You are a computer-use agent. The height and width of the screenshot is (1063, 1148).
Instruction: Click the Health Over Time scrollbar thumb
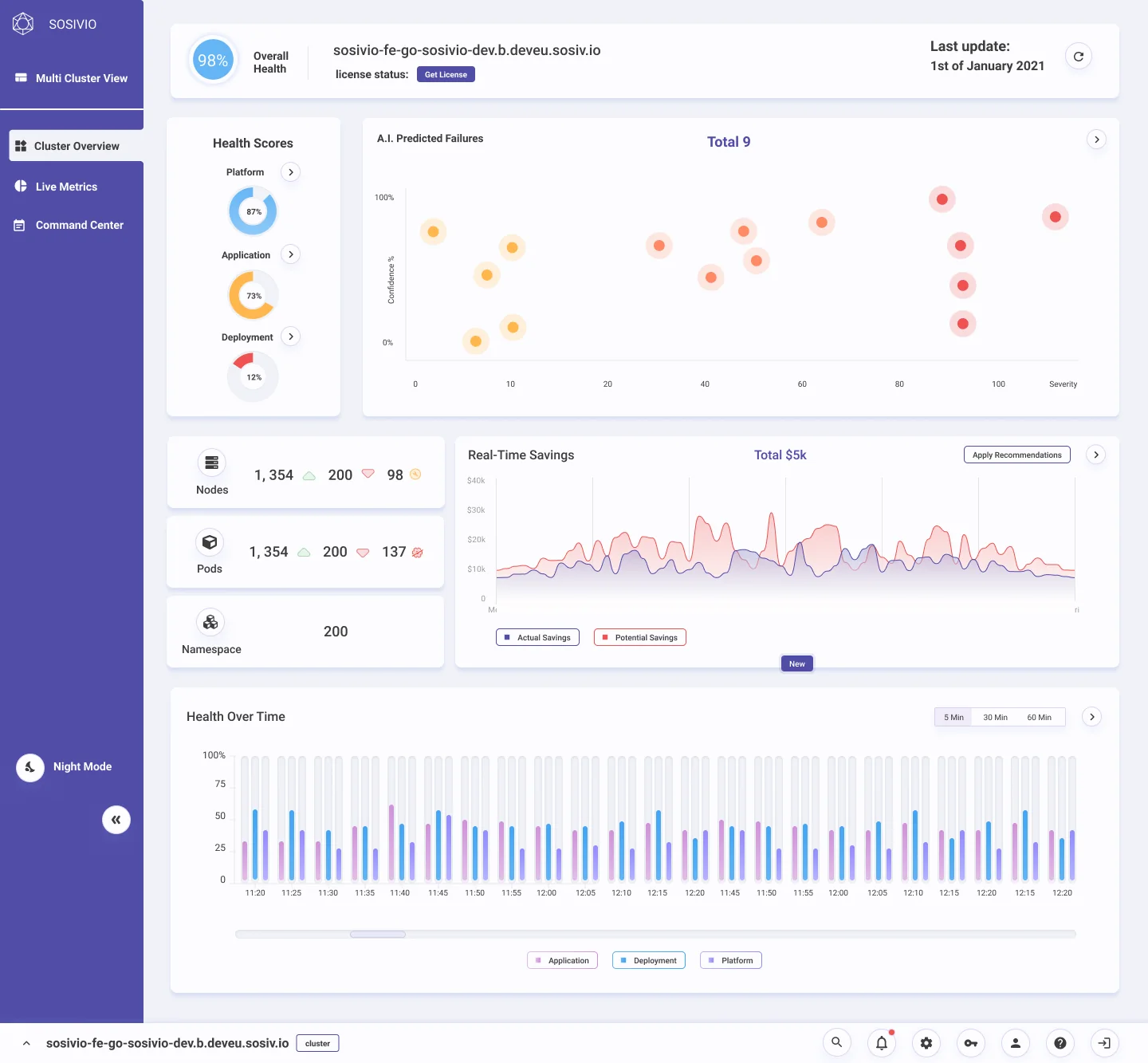(378, 934)
